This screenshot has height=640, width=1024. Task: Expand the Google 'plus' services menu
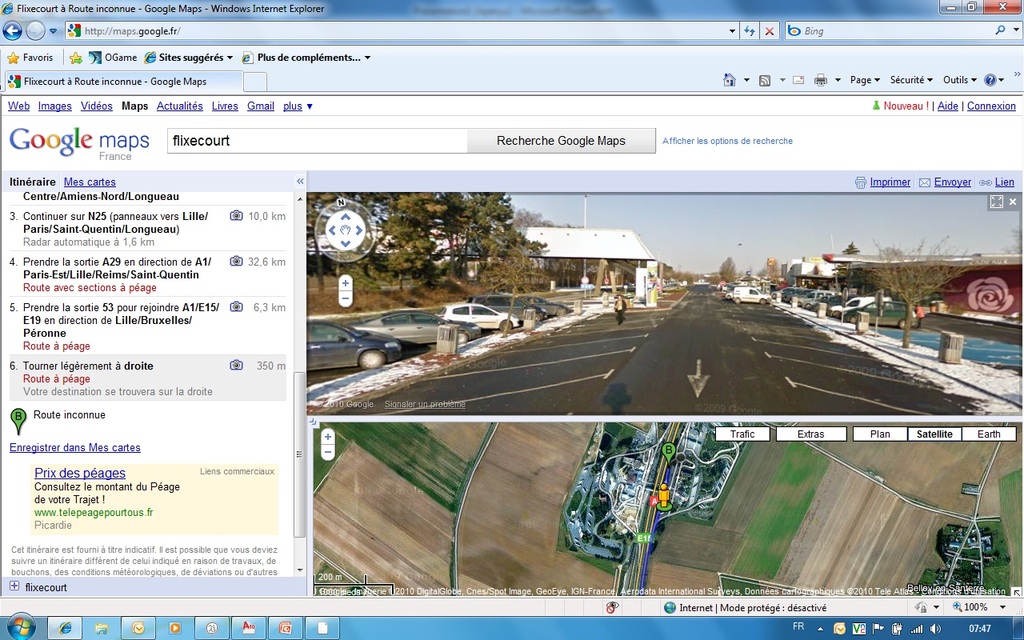(297, 106)
